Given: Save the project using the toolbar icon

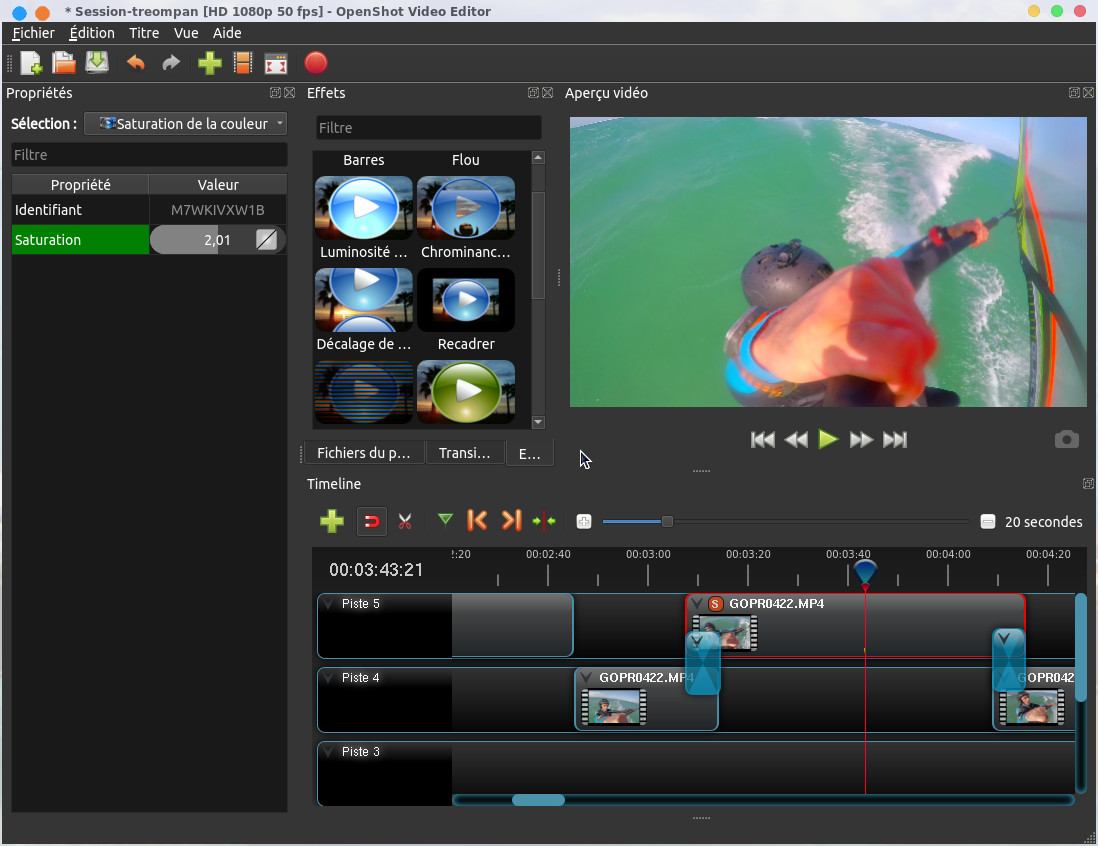Looking at the screenshot, I should tap(96, 63).
